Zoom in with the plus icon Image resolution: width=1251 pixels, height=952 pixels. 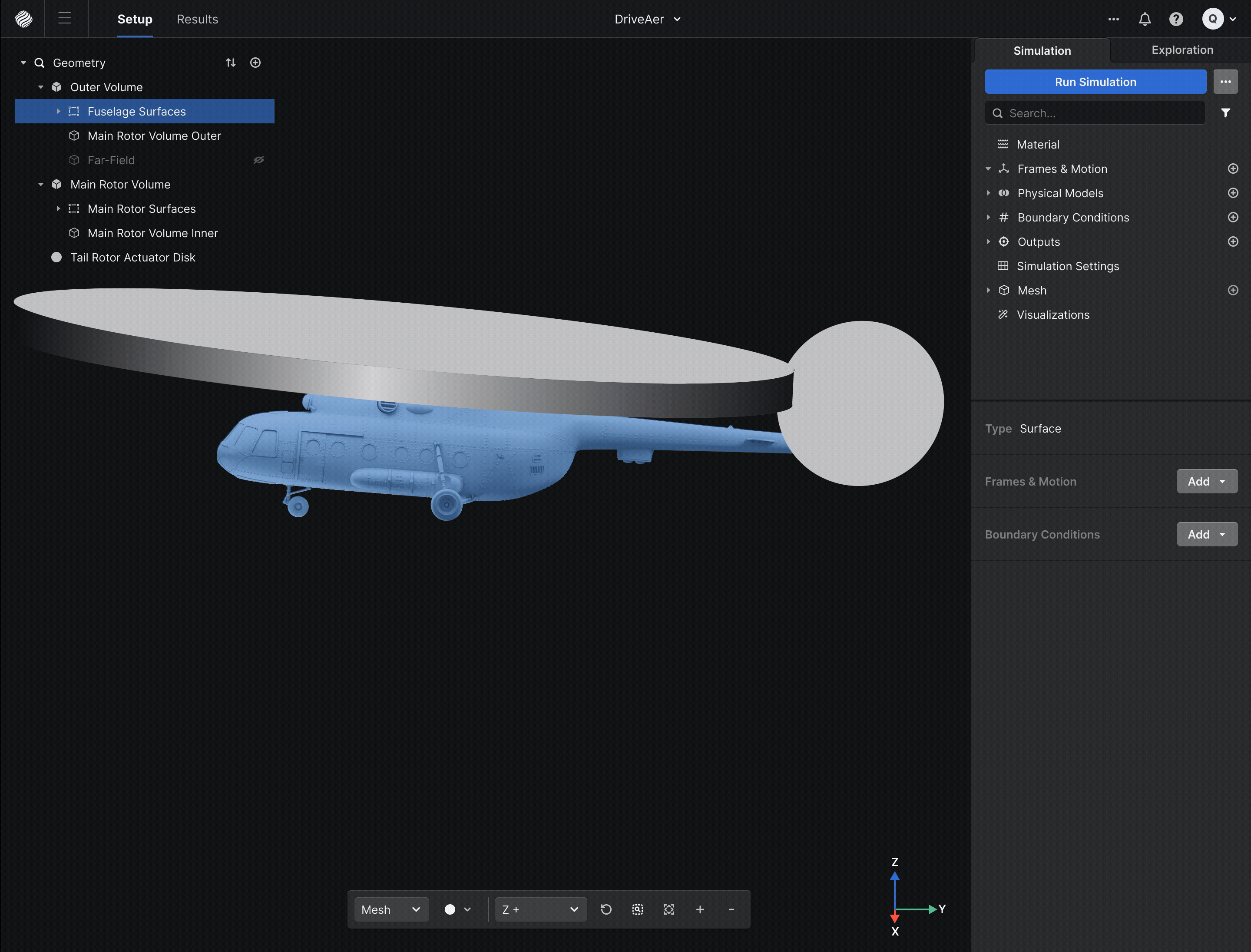pos(700,909)
